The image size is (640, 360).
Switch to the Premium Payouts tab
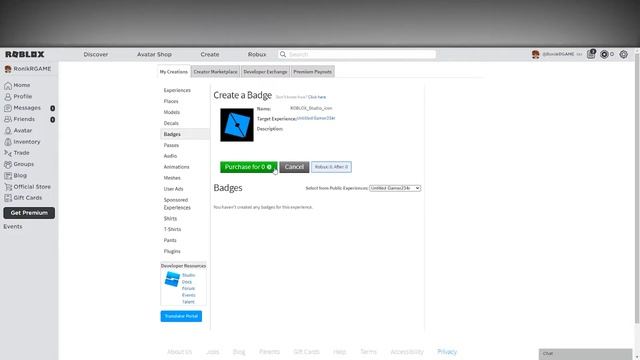pos(312,71)
